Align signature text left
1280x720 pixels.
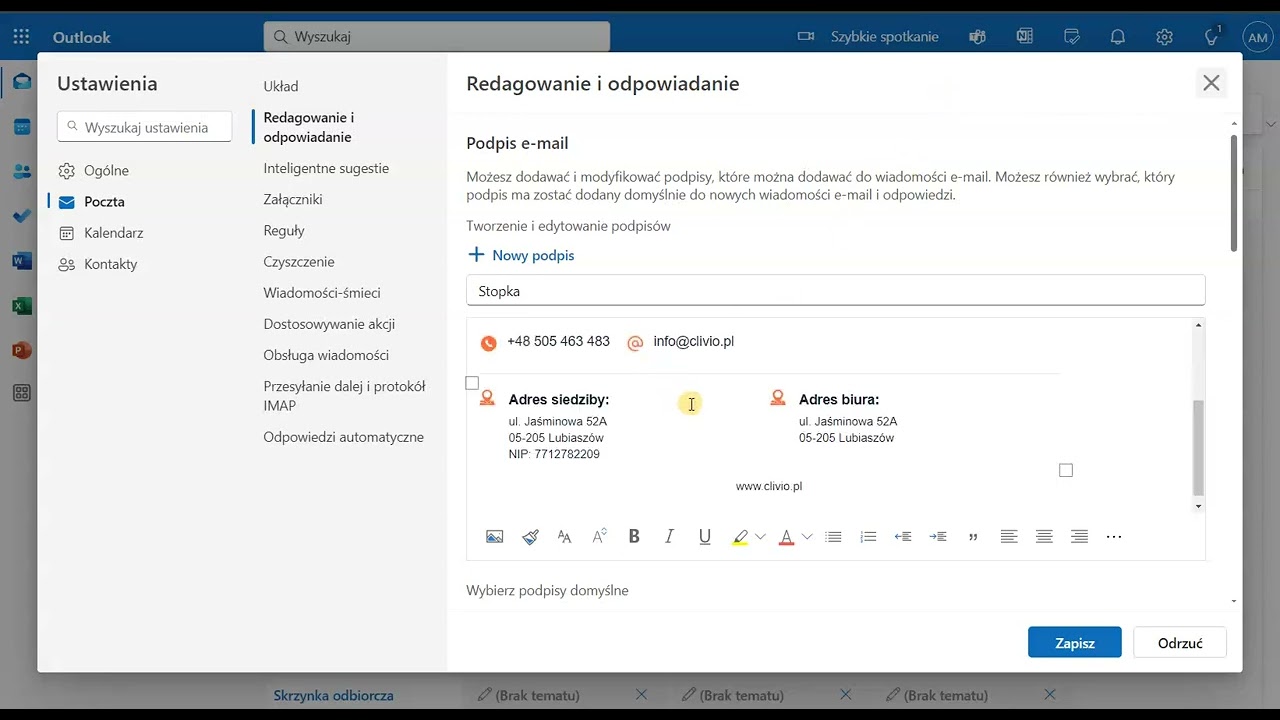point(1009,537)
